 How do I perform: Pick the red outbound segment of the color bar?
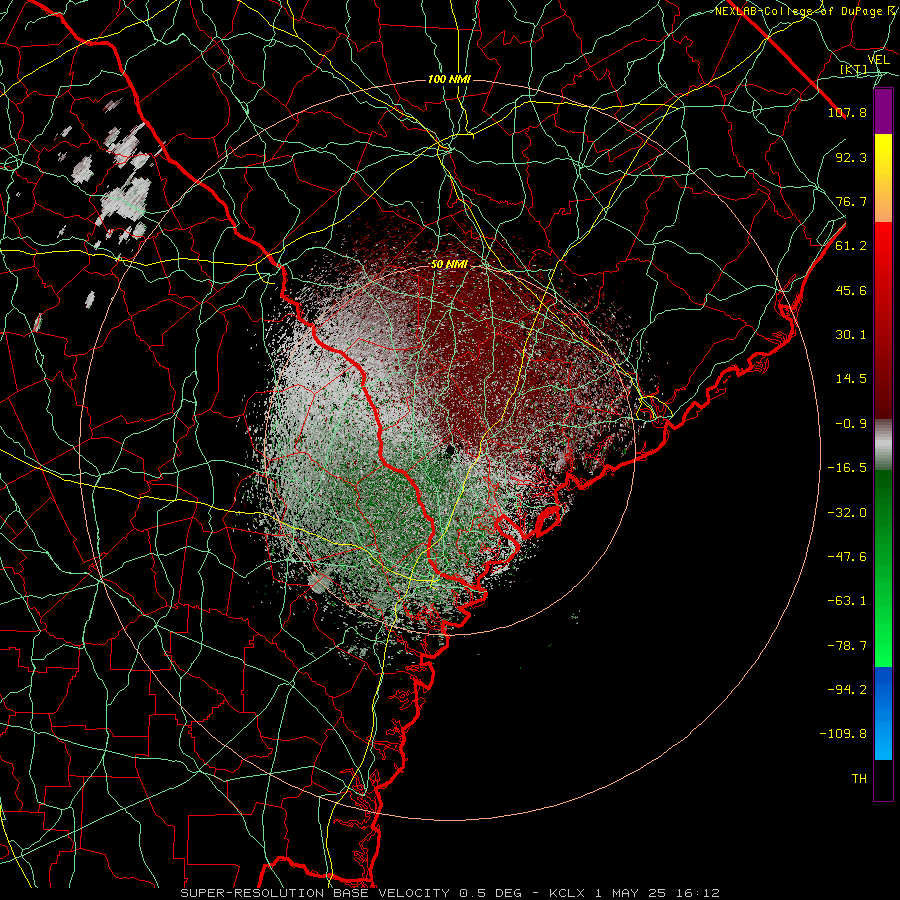[883, 320]
